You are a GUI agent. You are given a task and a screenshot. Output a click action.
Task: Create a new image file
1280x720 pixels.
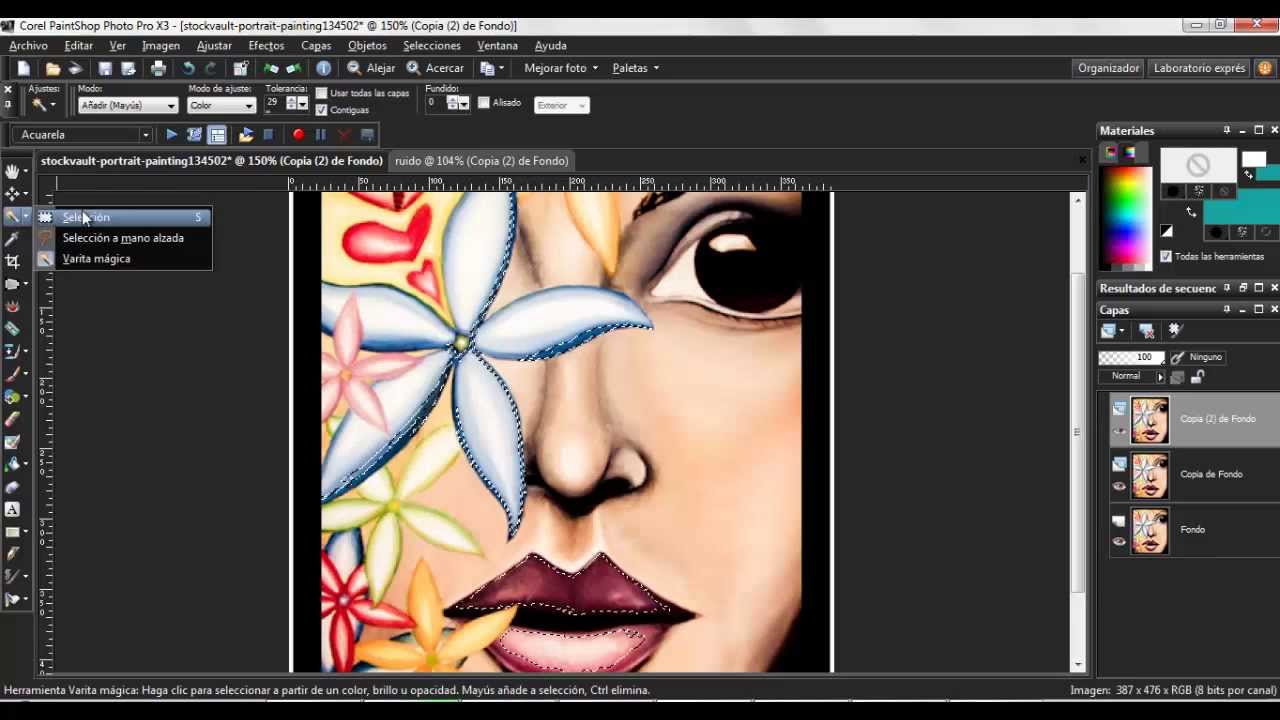pyautogui.click(x=24, y=68)
